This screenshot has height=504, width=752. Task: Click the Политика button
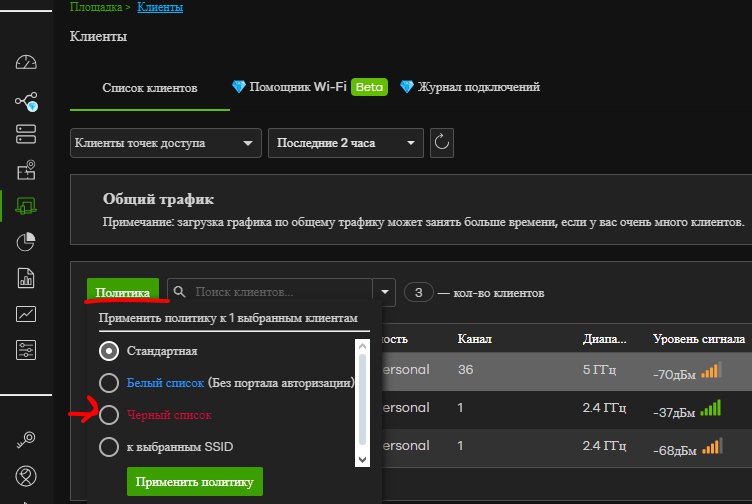point(123,292)
